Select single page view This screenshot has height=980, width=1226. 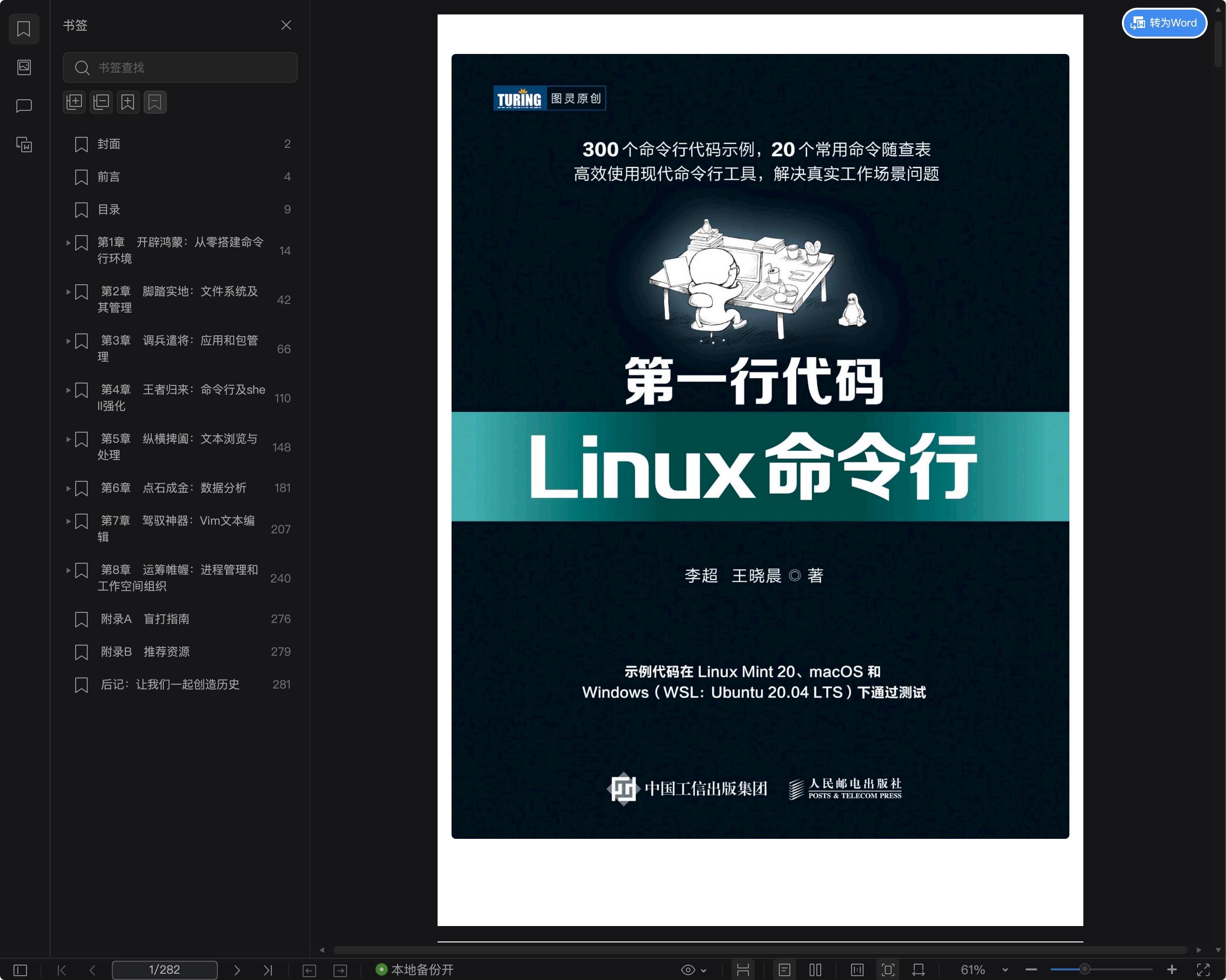pyautogui.click(x=784, y=970)
